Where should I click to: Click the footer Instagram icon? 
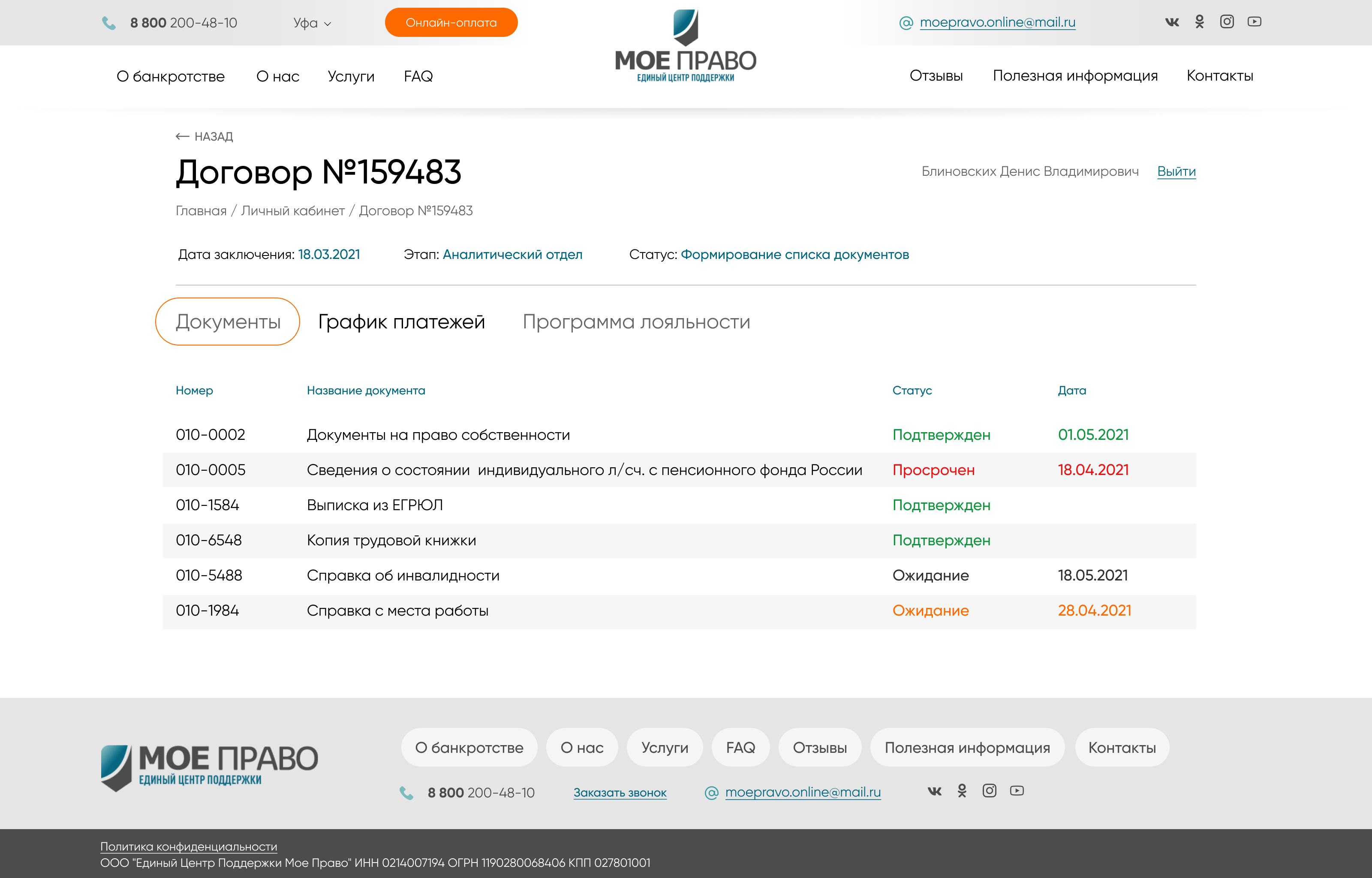point(989,791)
